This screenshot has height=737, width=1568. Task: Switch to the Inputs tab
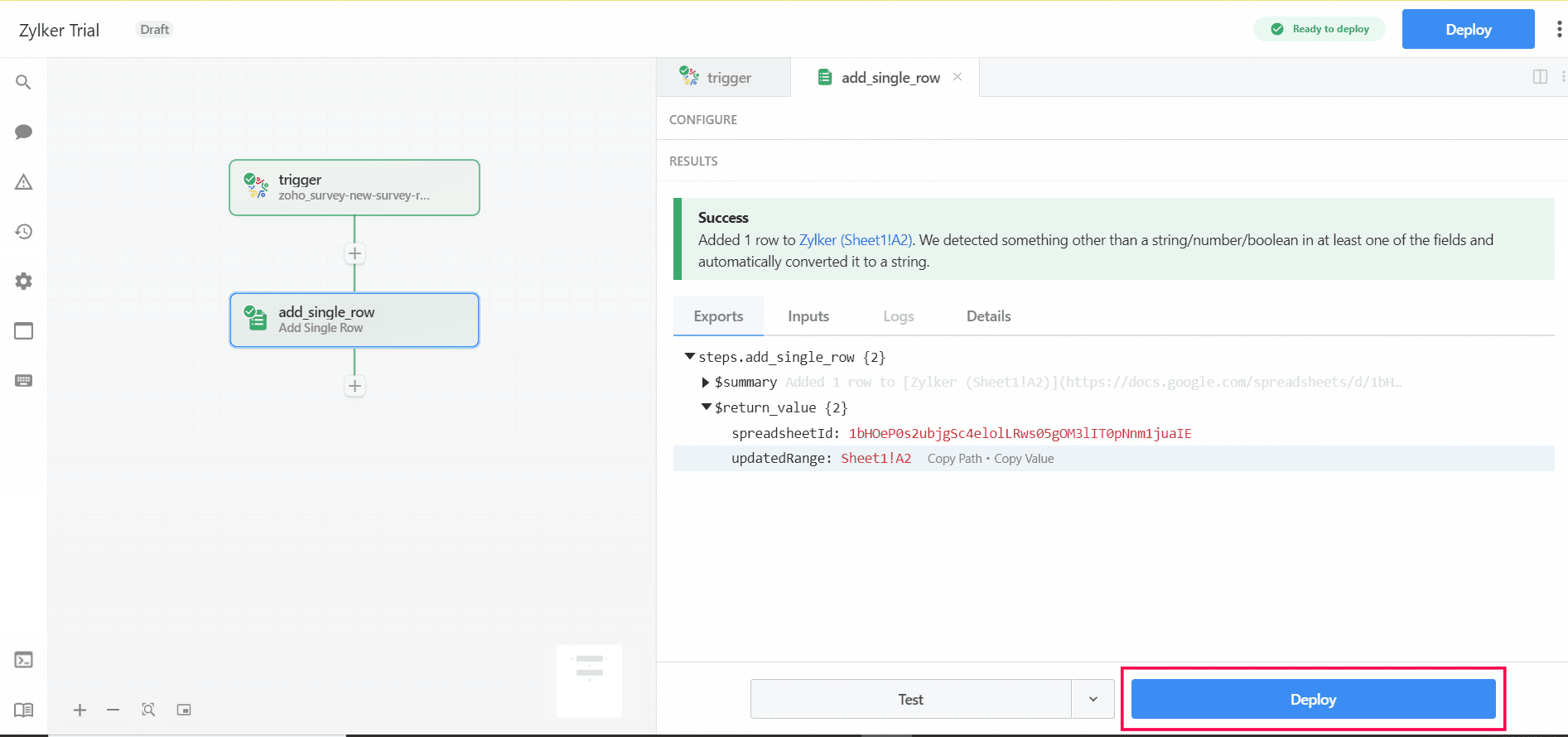[x=808, y=316]
